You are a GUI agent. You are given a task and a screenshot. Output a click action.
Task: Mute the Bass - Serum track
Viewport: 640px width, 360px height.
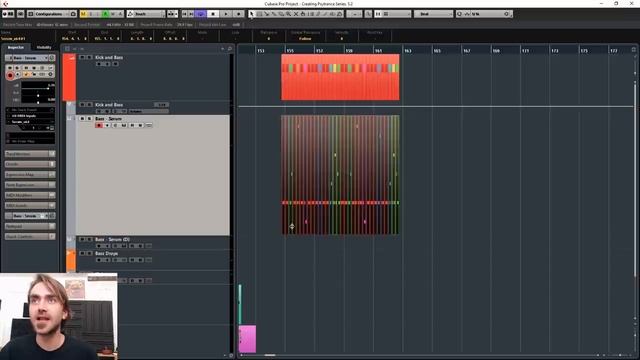click(x=82, y=119)
